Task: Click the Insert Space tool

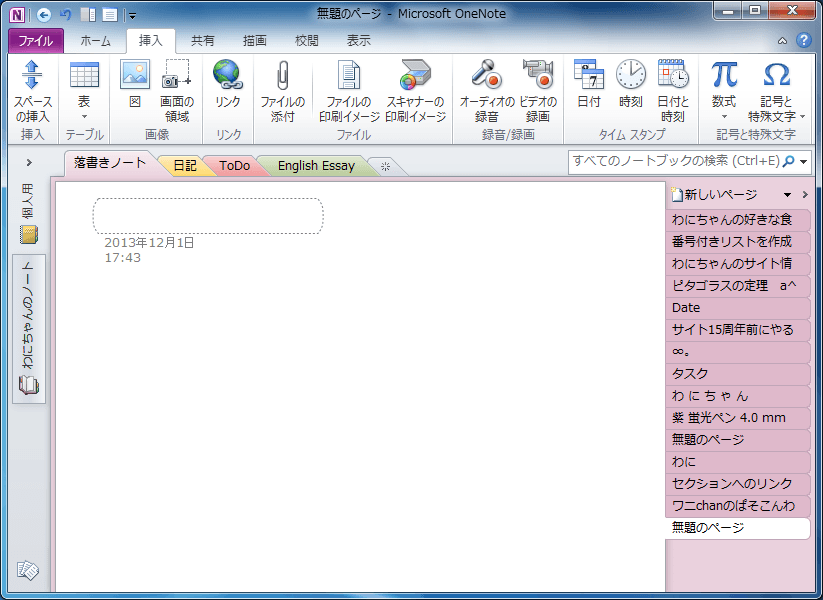Action: (33, 91)
